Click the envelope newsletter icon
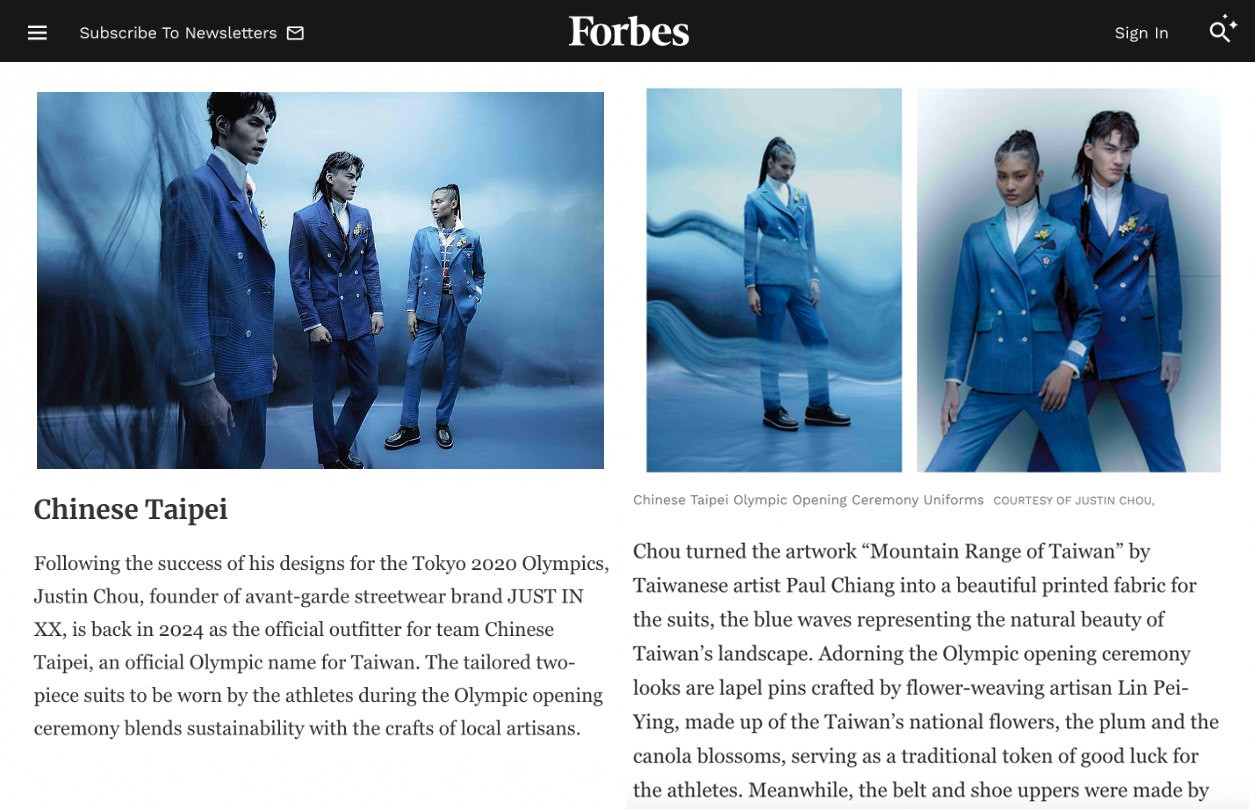The image size is (1256, 810). [295, 33]
